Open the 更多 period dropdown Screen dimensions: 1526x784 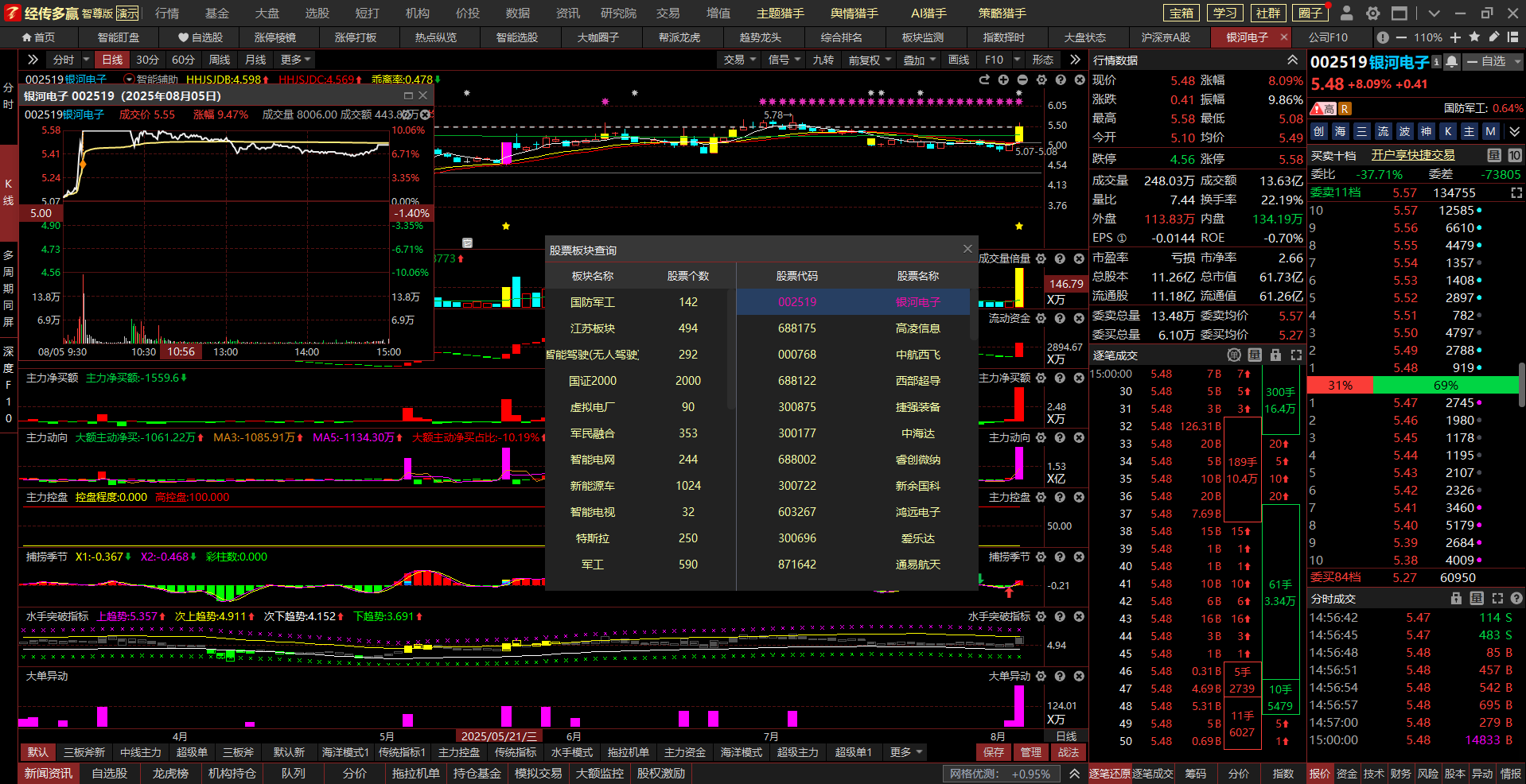coord(295,60)
